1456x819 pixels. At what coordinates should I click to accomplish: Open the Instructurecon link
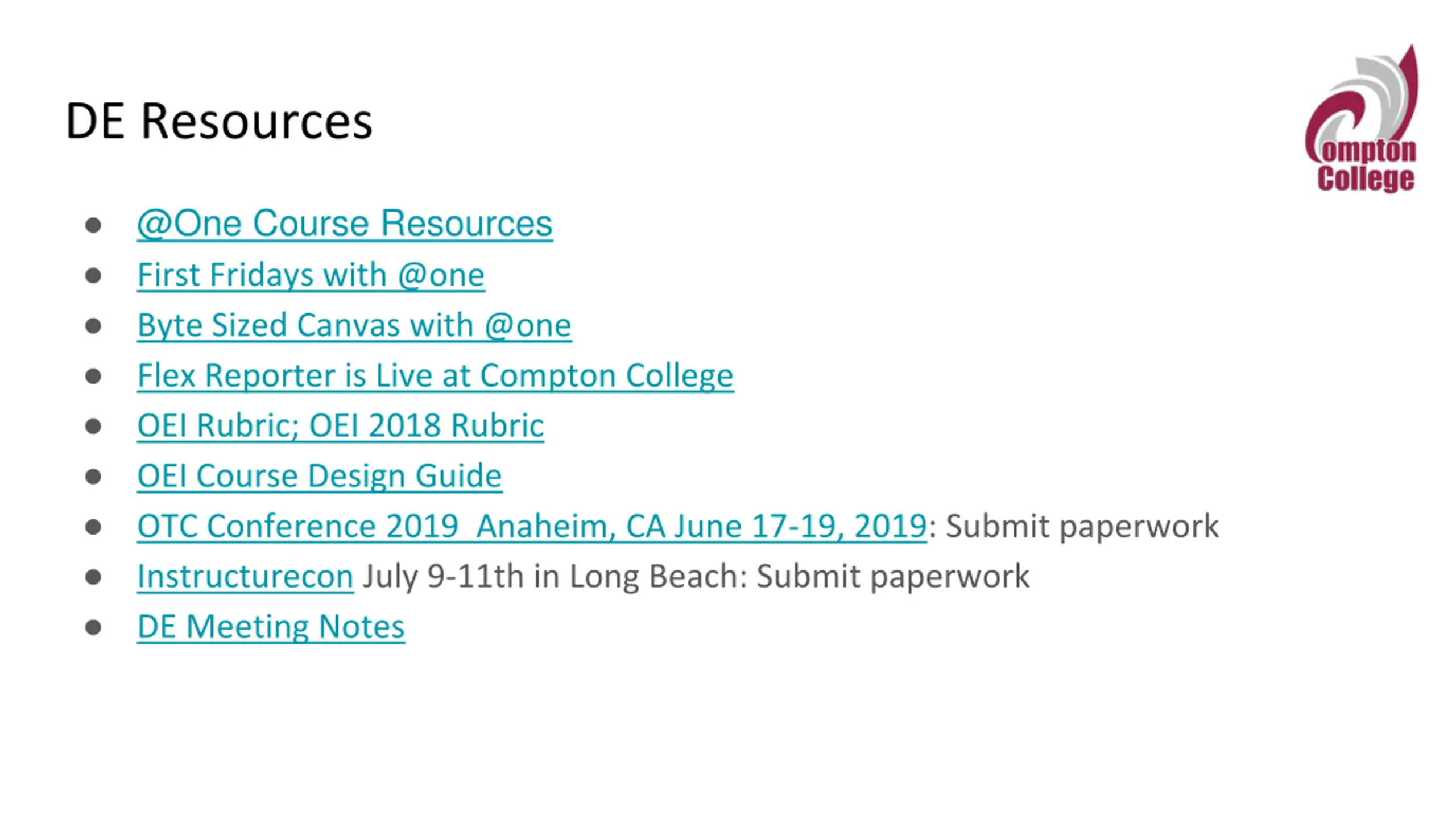click(245, 576)
